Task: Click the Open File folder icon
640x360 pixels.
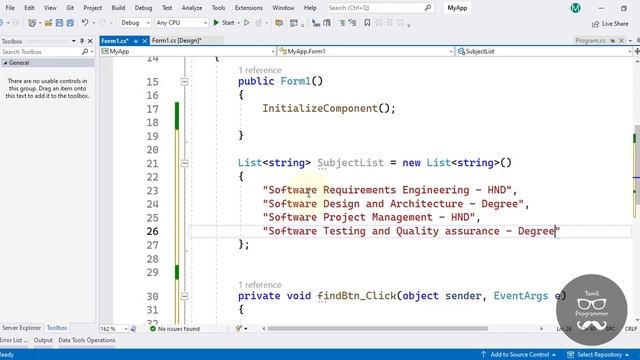Action: (48, 23)
